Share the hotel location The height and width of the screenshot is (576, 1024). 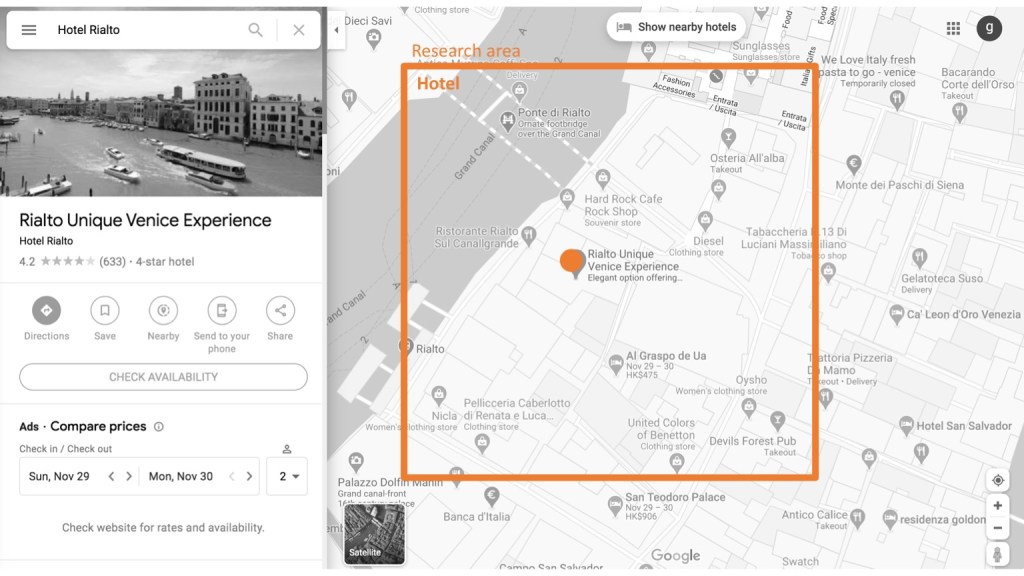pyautogui.click(x=280, y=310)
